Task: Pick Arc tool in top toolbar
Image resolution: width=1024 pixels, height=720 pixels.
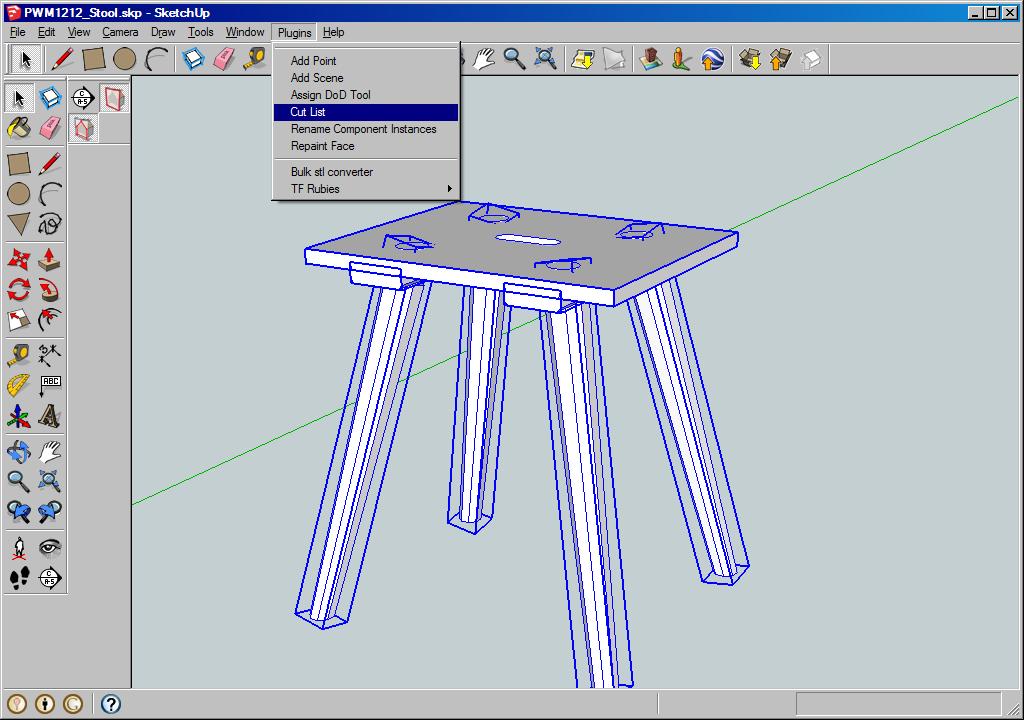Action: (156, 59)
